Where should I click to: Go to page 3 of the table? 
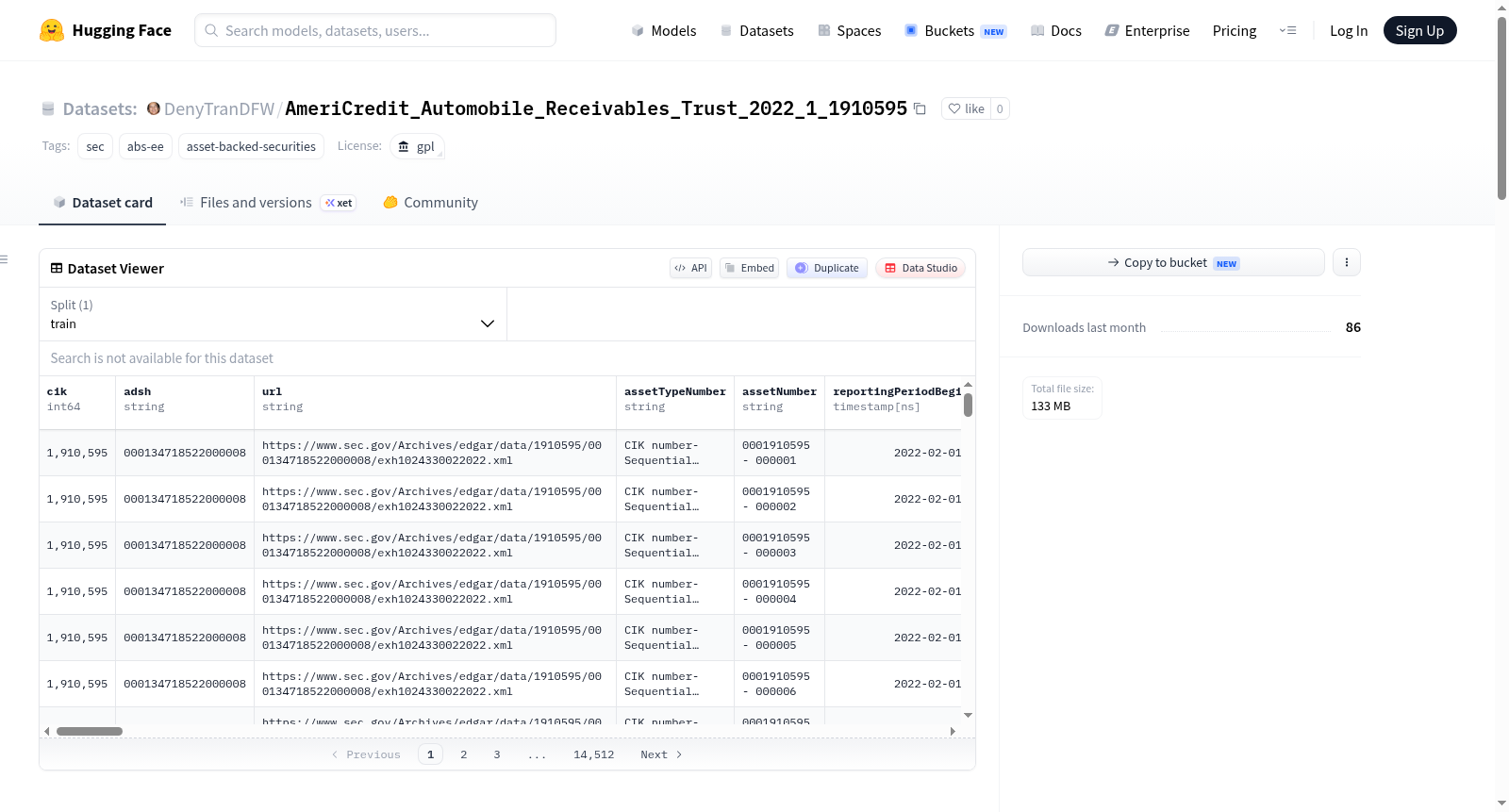tap(497, 754)
